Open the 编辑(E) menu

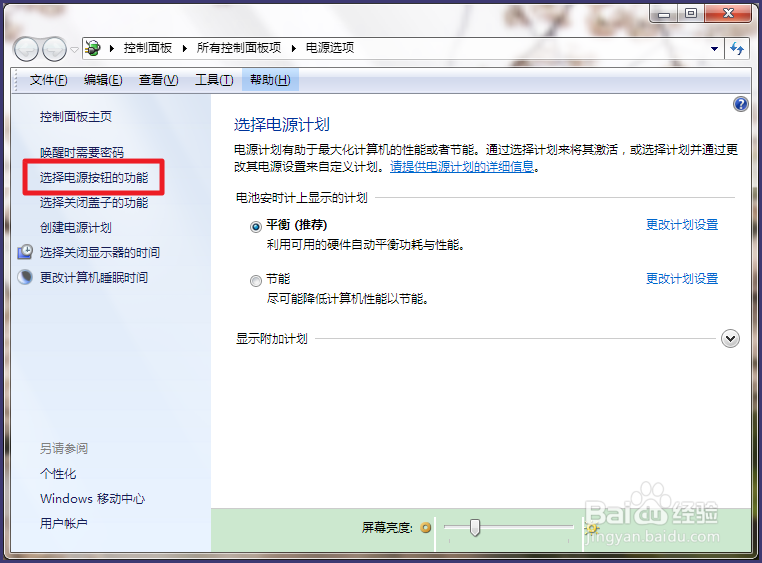coord(103,80)
